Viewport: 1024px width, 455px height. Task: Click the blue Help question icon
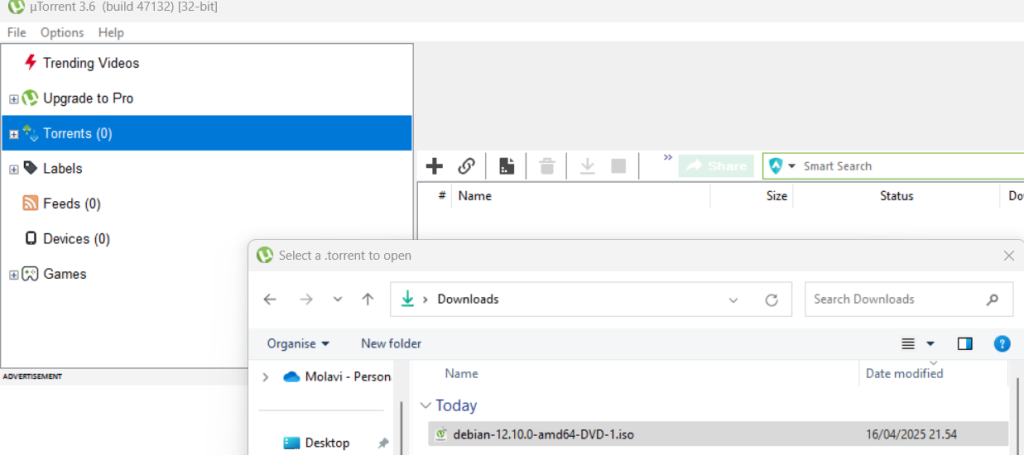pyautogui.click(x=1002, y=343)
